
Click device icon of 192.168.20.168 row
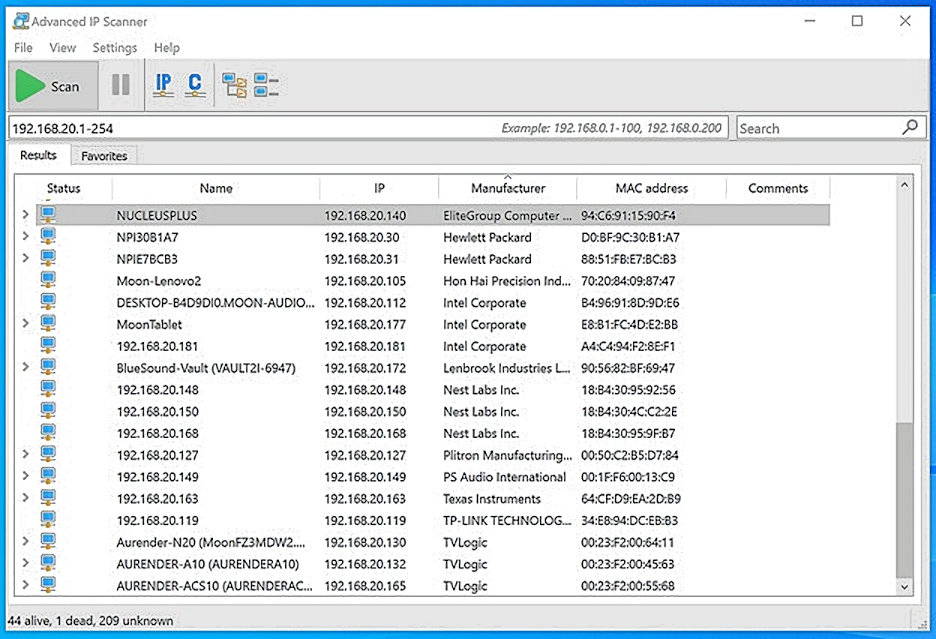click(48, 432)
